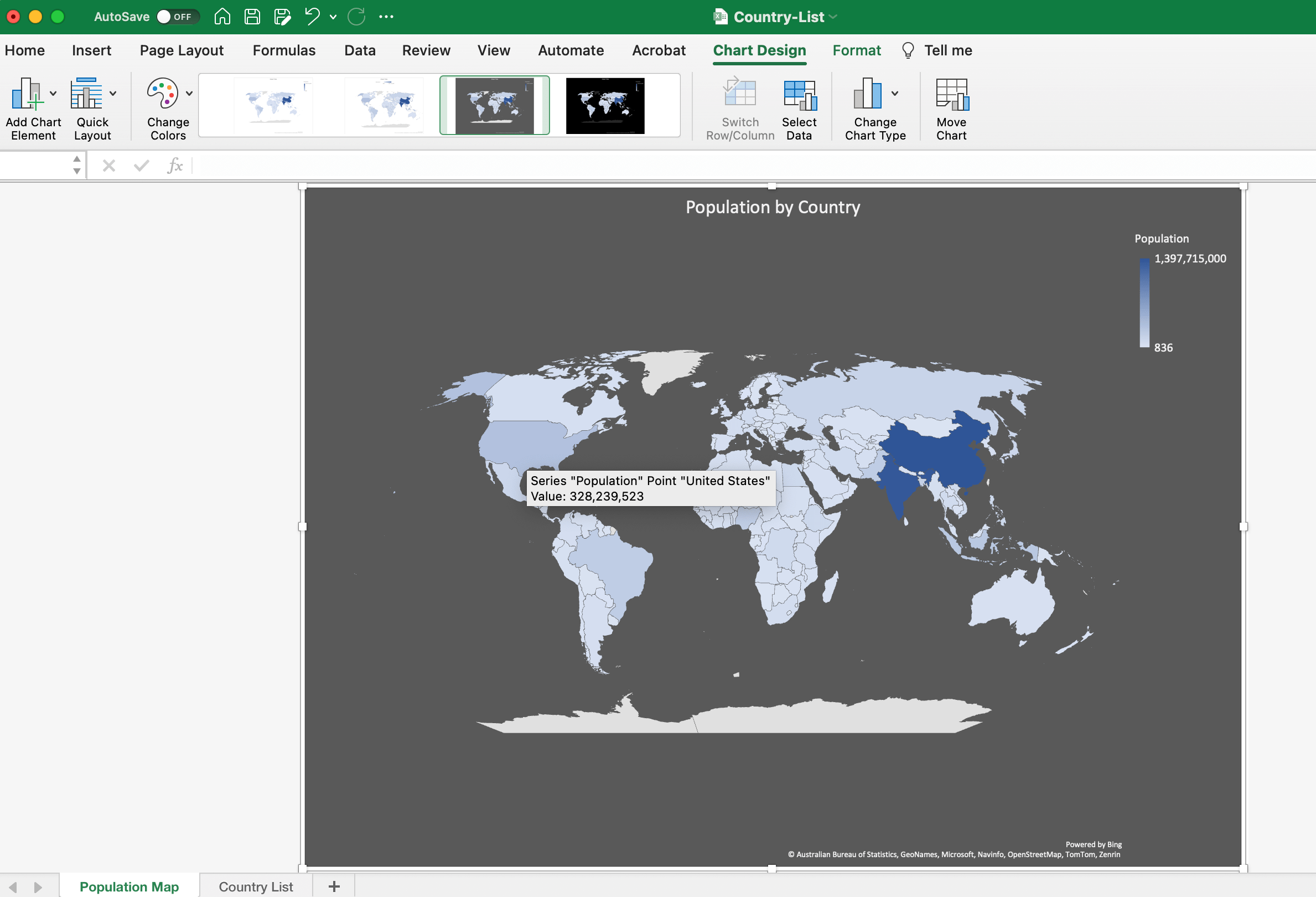Screen dimensions: 1316x897
Task: Click the green confirm checkmark in formula bar
Action: pyautogui.click(x=141, y=166)
